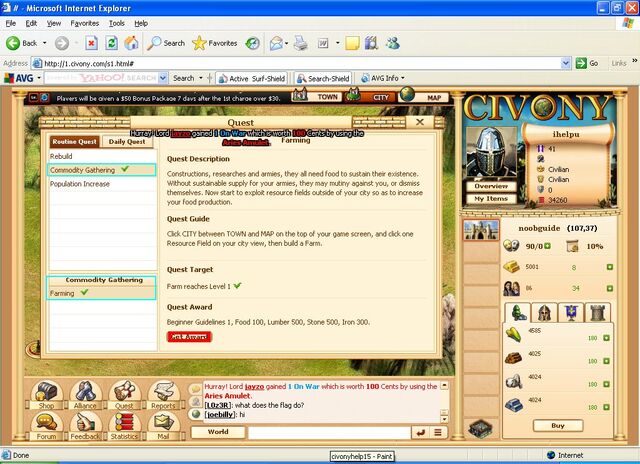Click the green plus beside lumber 4025
The height and width of the screenshot is (464, 640).
[x=607, y=361]
